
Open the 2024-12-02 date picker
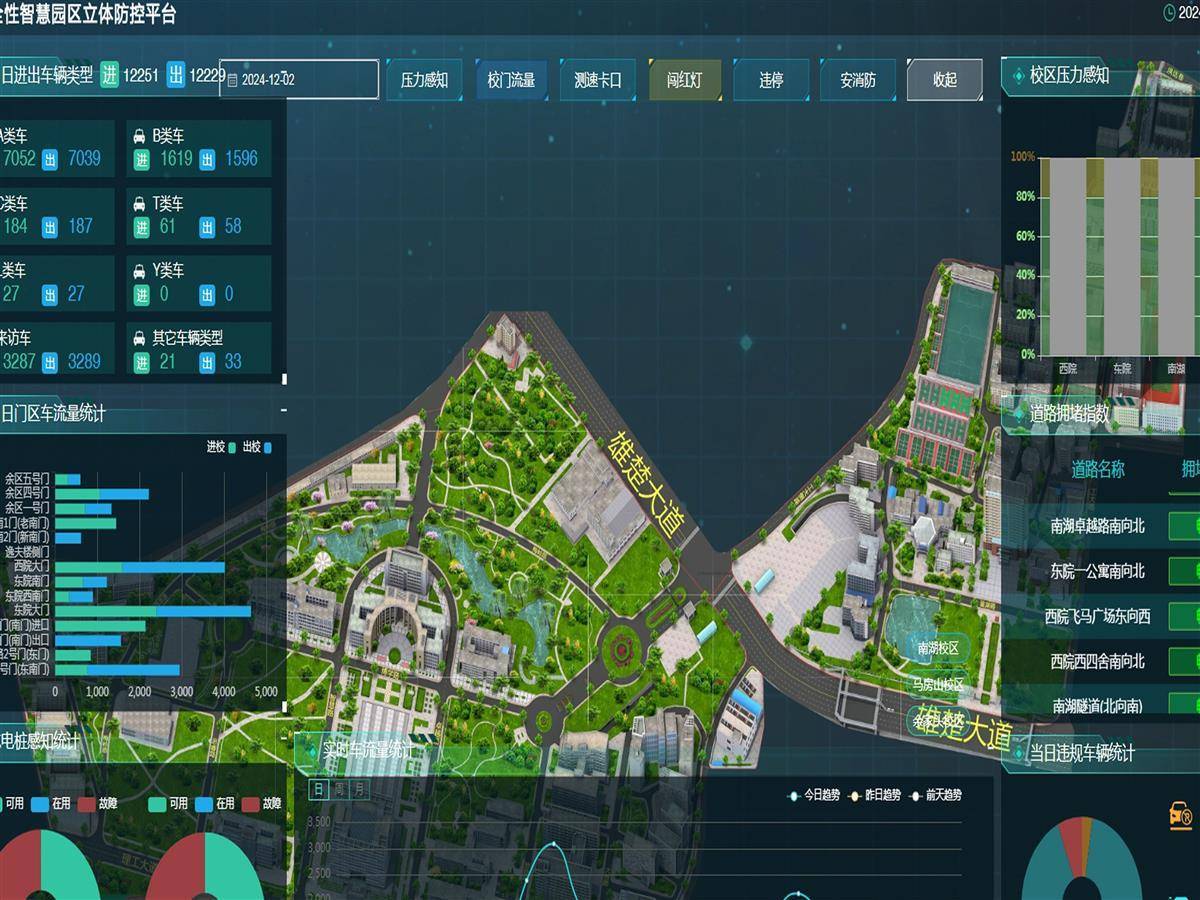pos(299,80)
